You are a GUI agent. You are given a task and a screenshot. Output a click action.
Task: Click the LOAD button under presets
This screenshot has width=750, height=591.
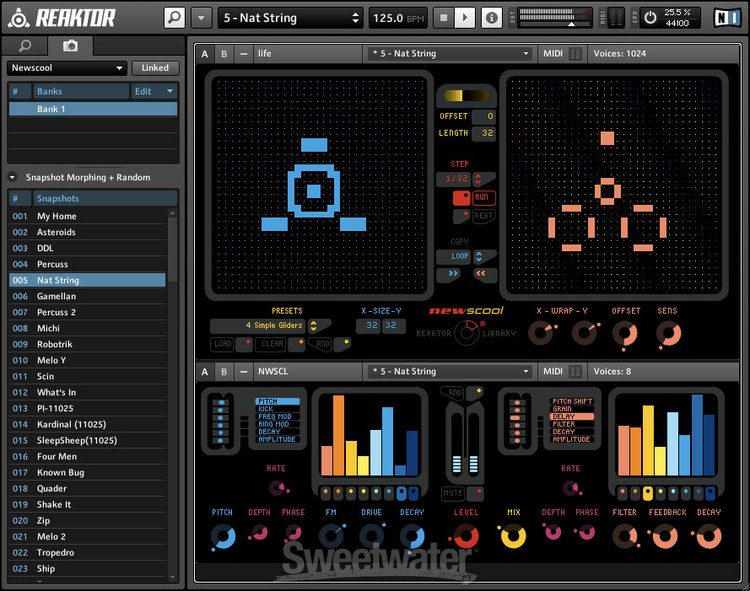[x=224, y=344]
